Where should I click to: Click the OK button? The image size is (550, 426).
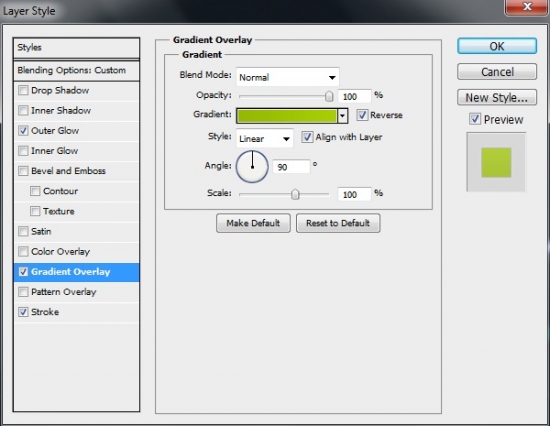[497, 46]
